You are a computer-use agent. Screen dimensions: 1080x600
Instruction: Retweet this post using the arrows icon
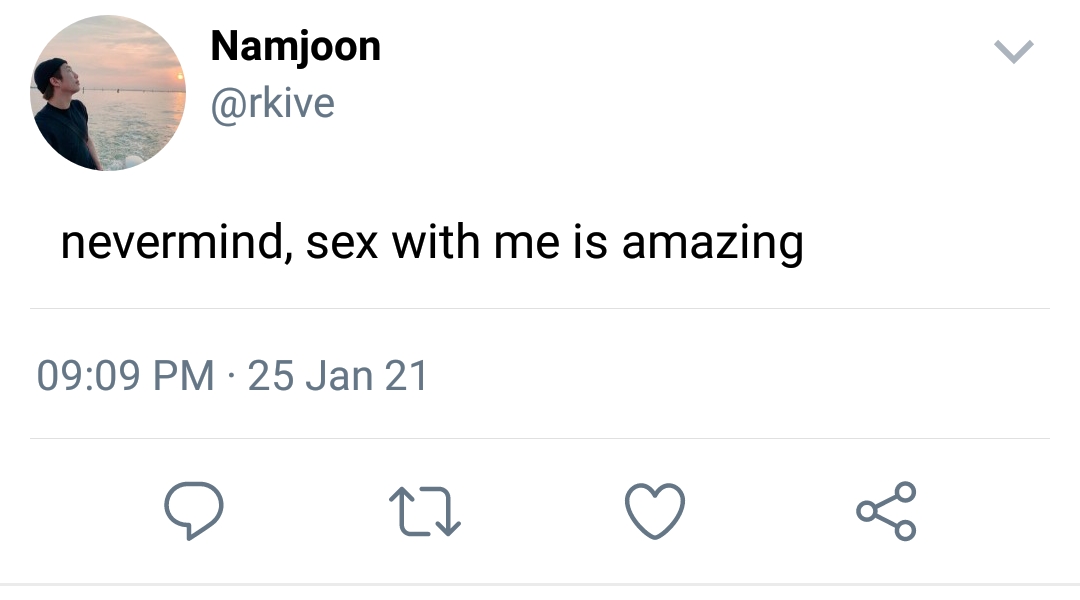pos(424,511)
